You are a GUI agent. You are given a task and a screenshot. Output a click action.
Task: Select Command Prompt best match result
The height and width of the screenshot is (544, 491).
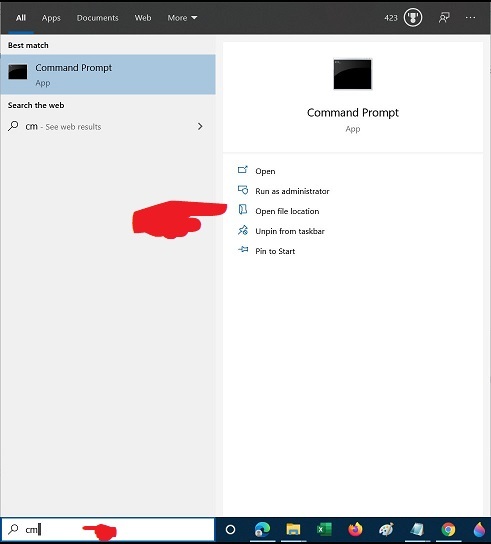point(108,74)
